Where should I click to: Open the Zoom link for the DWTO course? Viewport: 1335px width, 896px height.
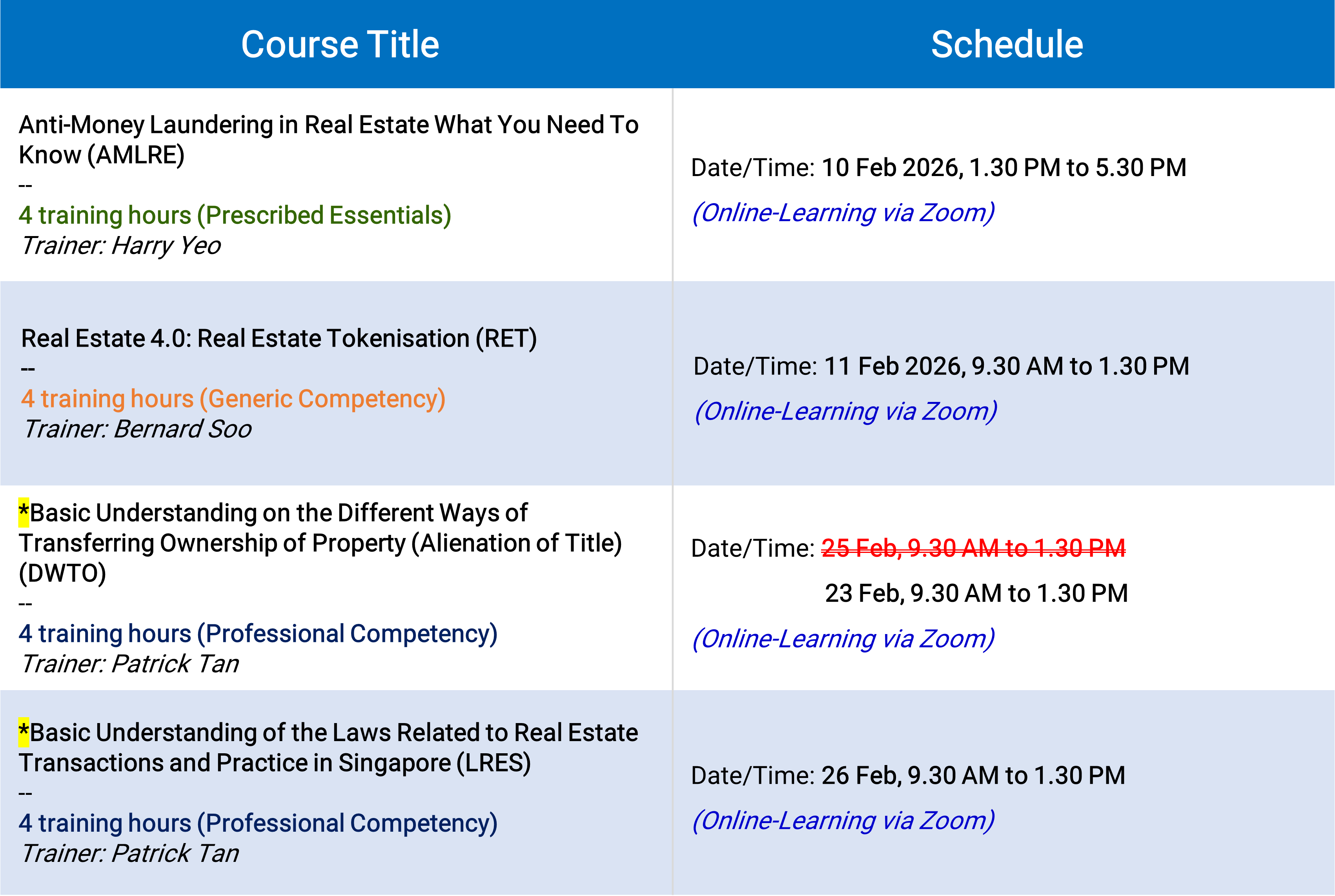pos(843,639)
